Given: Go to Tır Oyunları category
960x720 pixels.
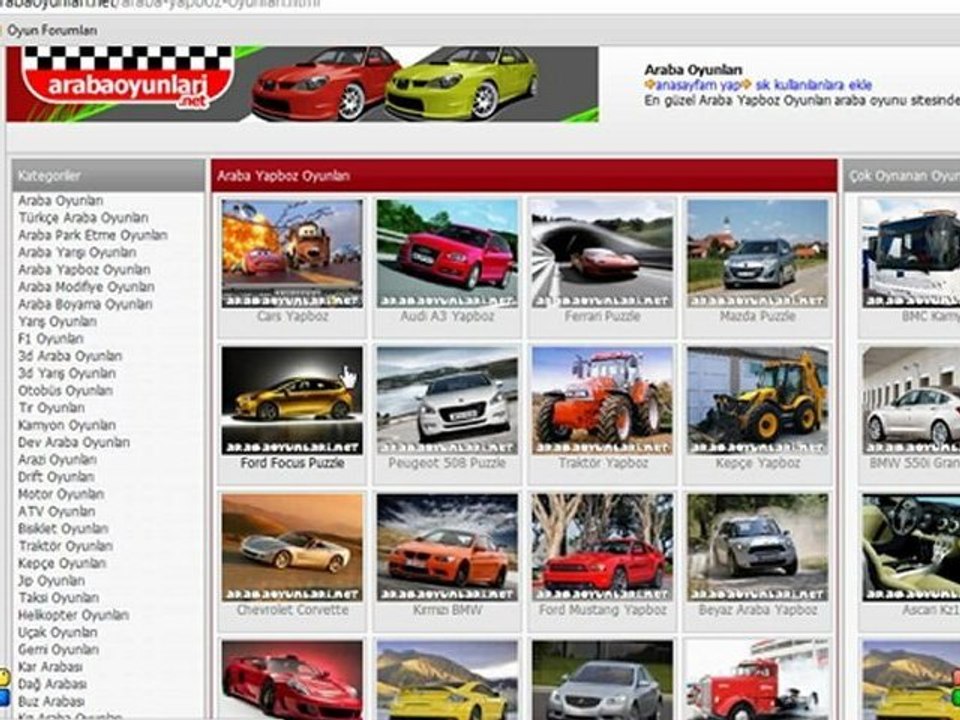Looking at the screenshot, I should pyautogui.click(x=51, y=408).
